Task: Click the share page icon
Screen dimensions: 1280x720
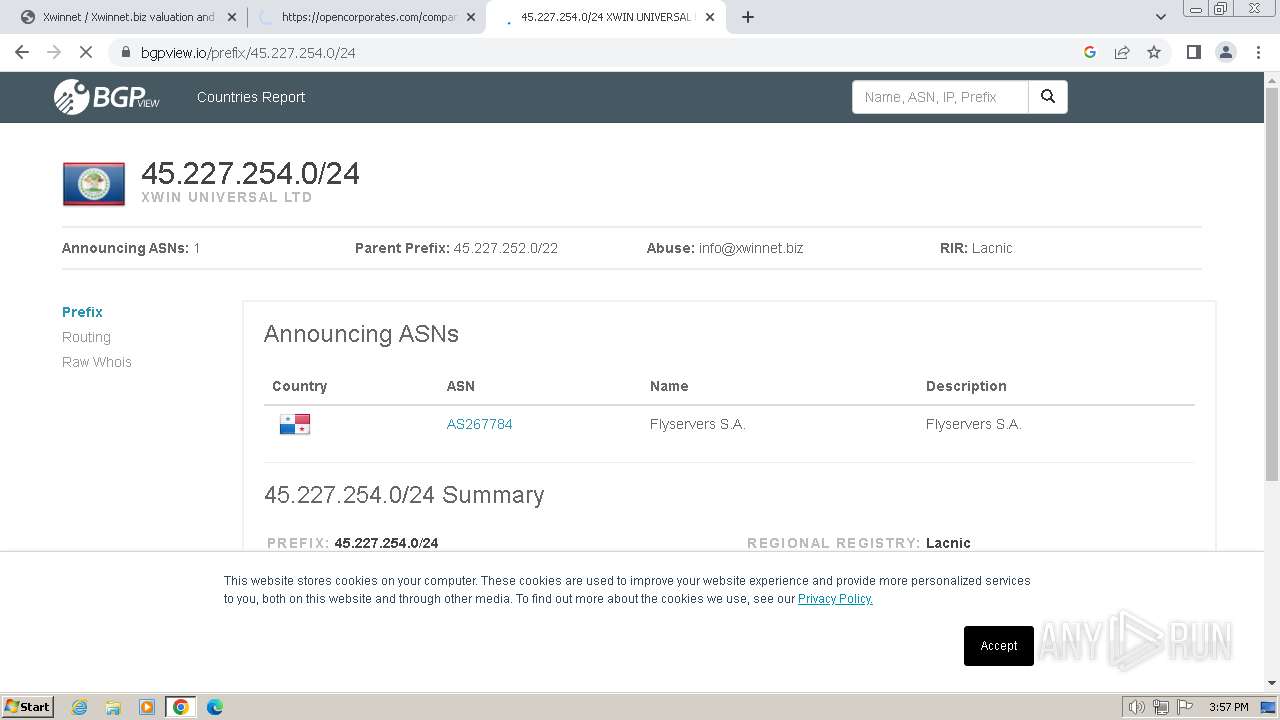Action: [x=1122, y=52]
